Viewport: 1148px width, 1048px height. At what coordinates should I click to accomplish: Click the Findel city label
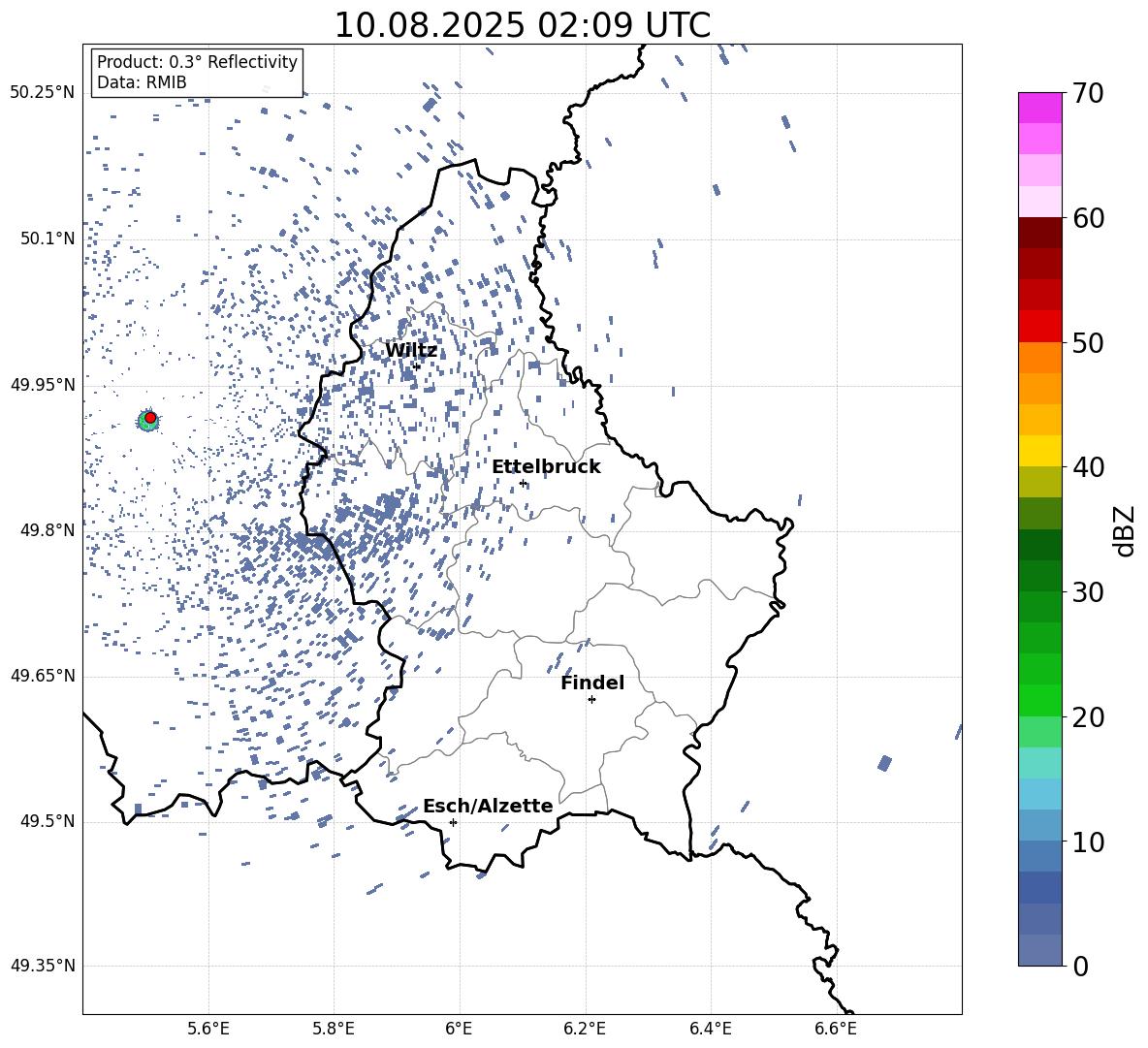coord(592,683)
